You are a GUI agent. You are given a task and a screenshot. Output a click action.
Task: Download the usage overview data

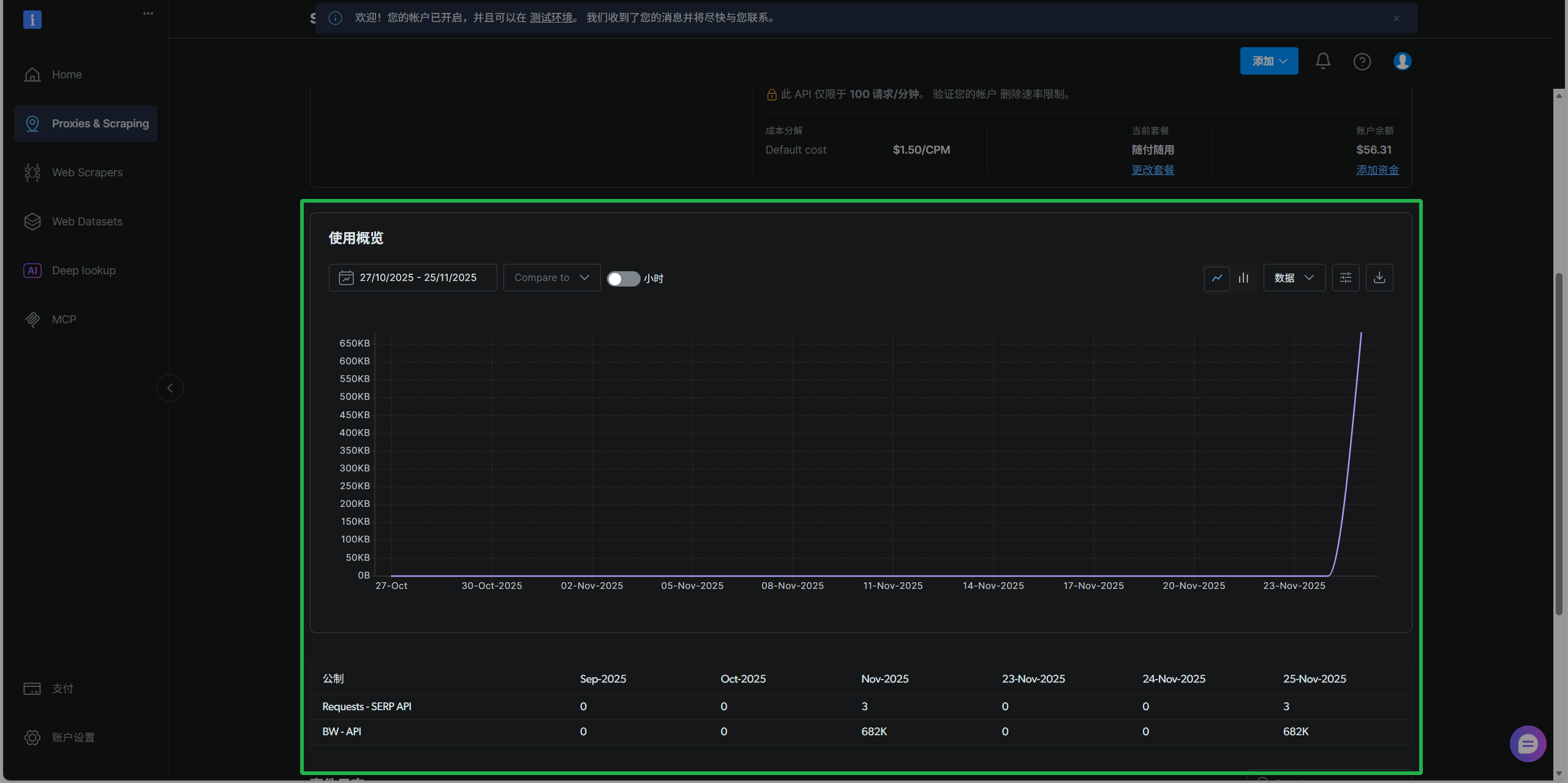(x=1379, y=278)
